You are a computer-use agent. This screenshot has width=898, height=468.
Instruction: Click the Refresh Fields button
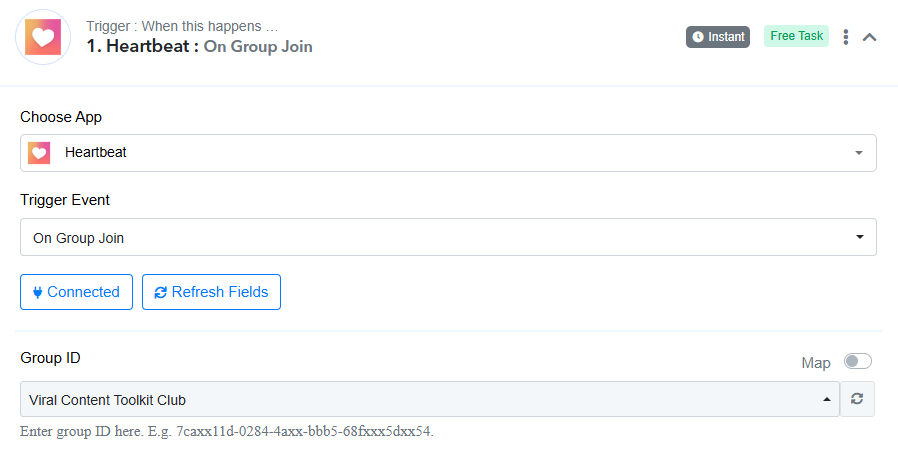(x=211, y=292)
